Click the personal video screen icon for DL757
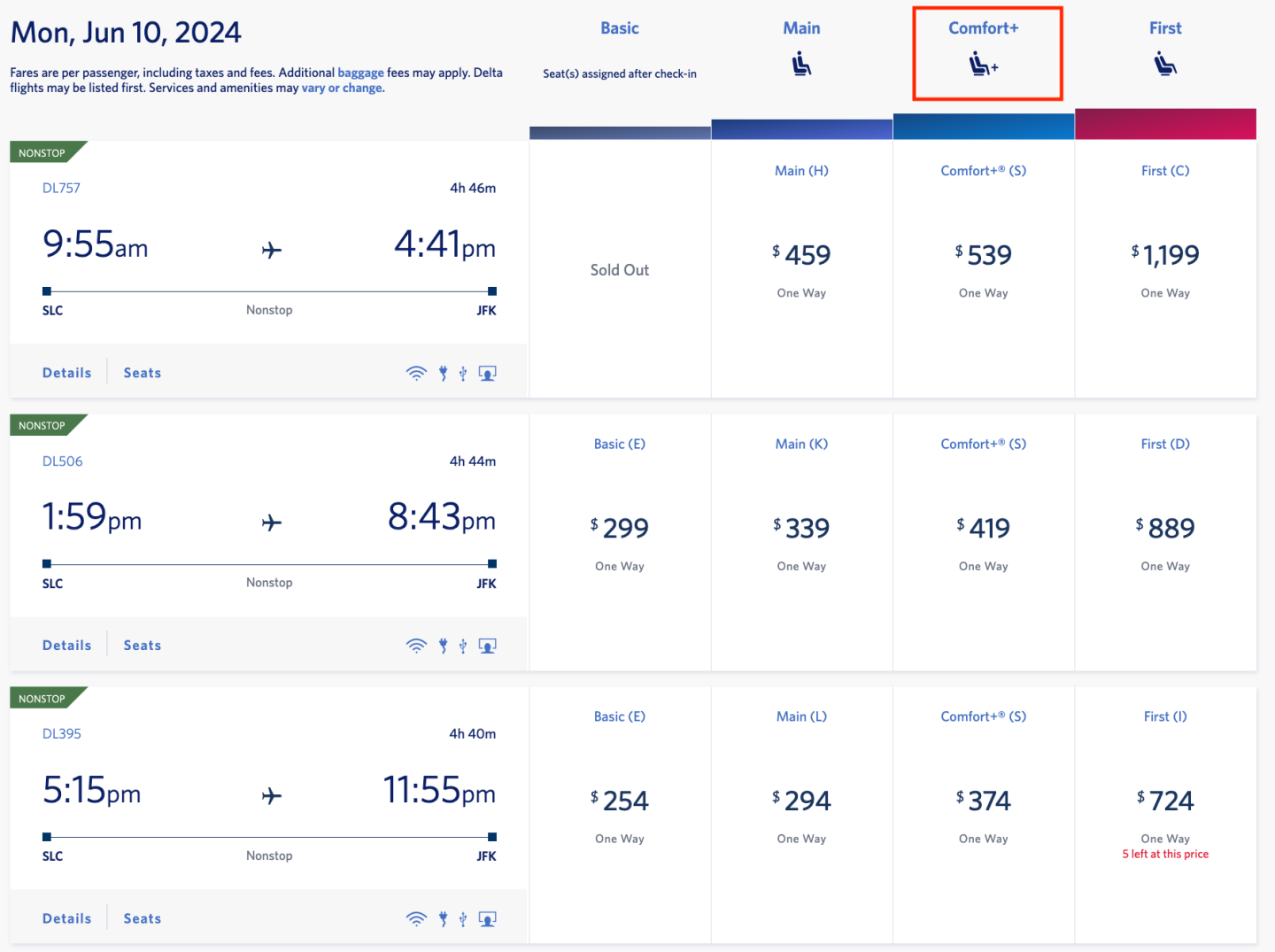This screenshot has height=952, width=1275. click(x=487, y=373)
